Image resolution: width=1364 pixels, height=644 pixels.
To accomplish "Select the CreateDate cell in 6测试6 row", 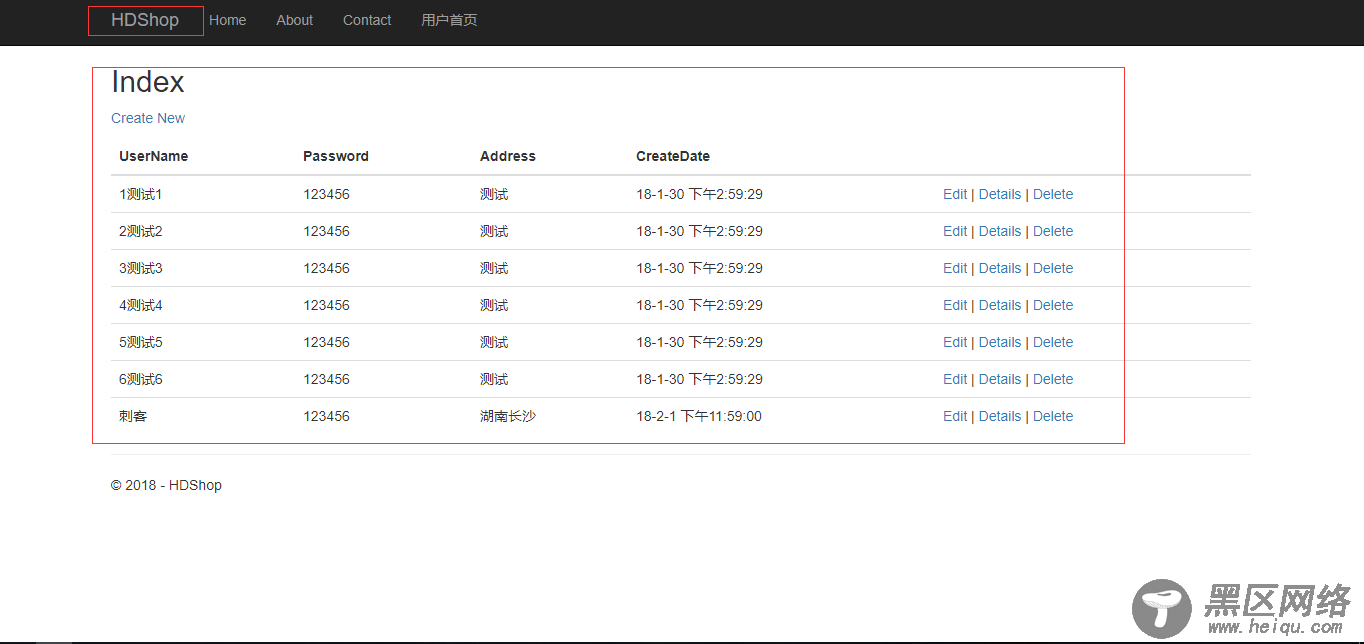I will (700, 379).
